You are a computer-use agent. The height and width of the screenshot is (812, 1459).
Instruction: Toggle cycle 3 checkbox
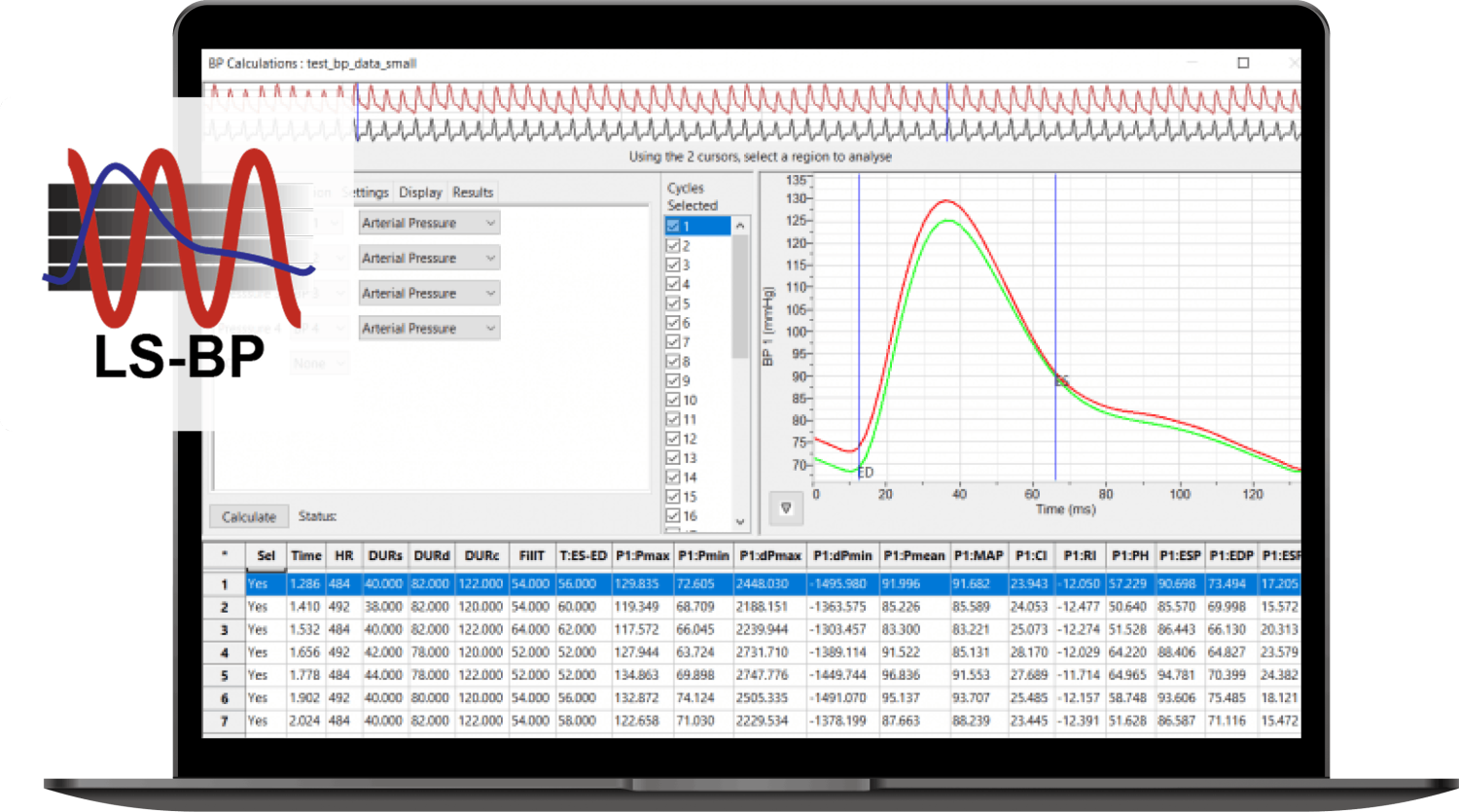click(673, 265)
